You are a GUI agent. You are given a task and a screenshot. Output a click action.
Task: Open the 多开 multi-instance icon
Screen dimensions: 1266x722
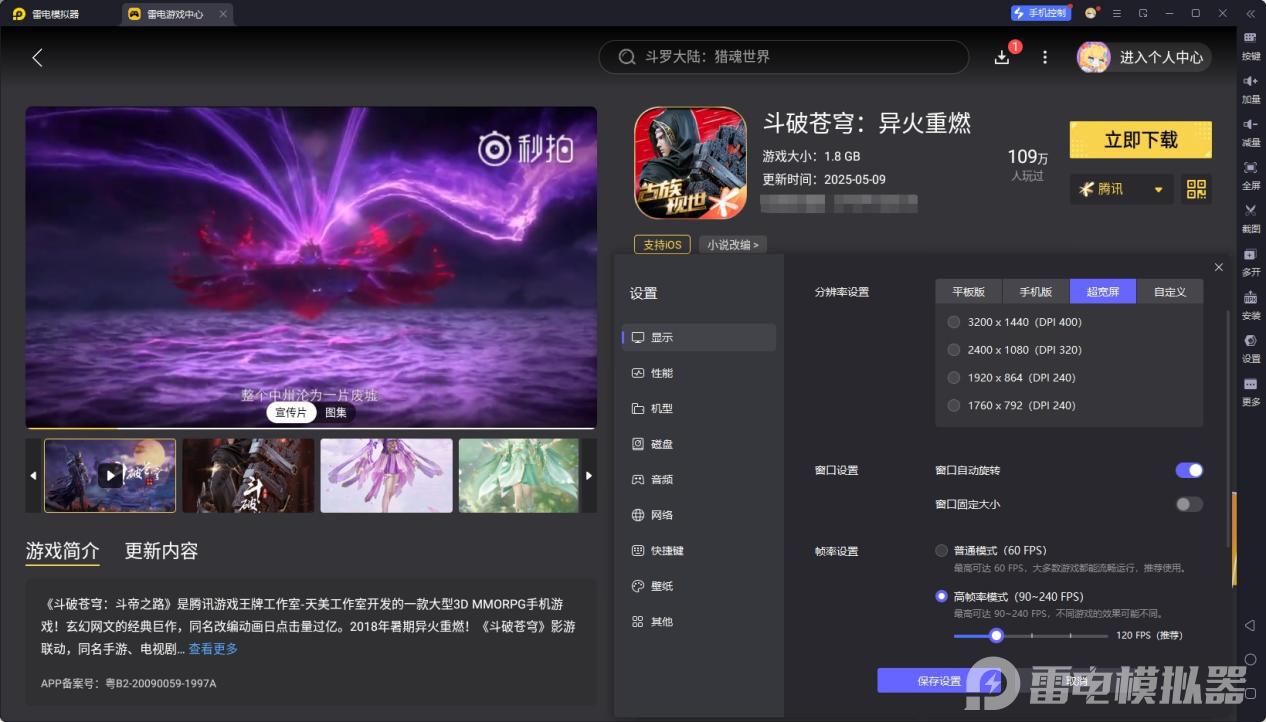(1250, 254)
